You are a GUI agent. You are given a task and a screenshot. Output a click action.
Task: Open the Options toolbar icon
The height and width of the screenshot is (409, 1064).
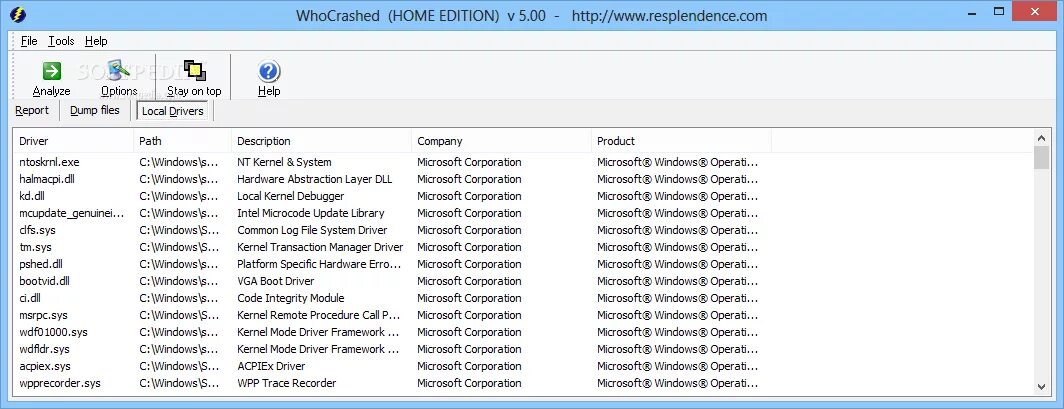[119, 71]
